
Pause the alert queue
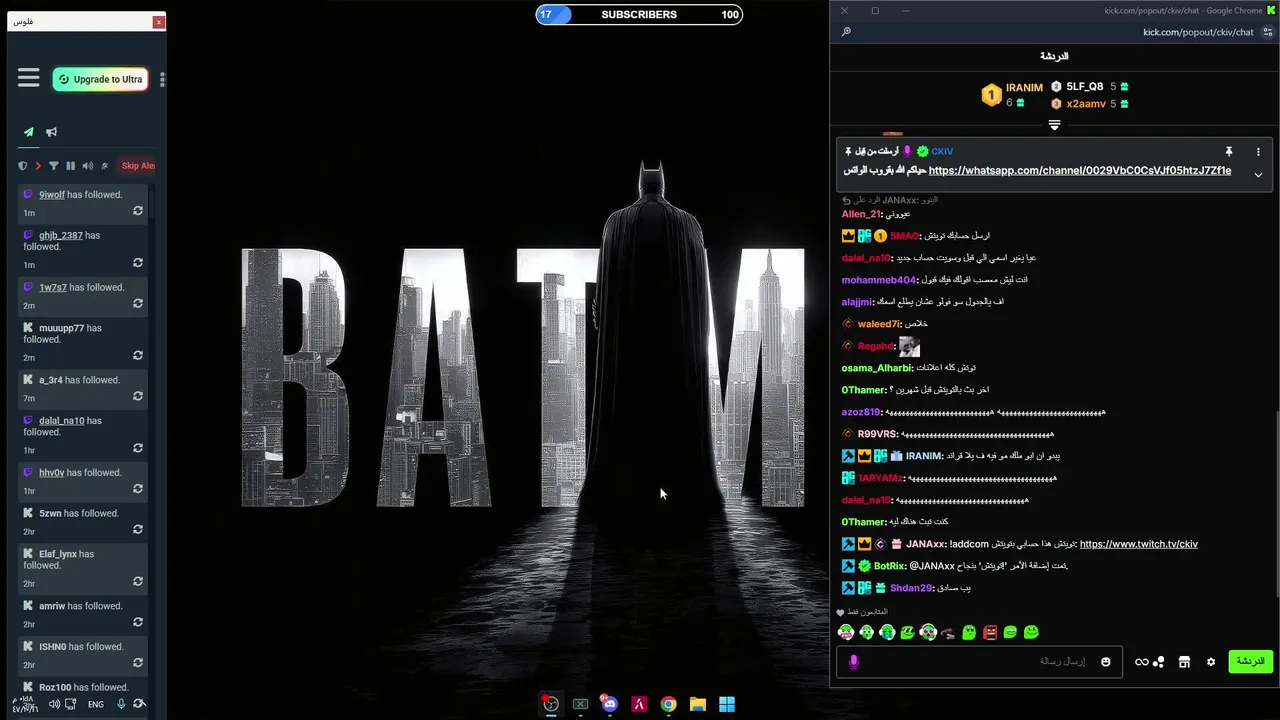(x=70, y=166)
